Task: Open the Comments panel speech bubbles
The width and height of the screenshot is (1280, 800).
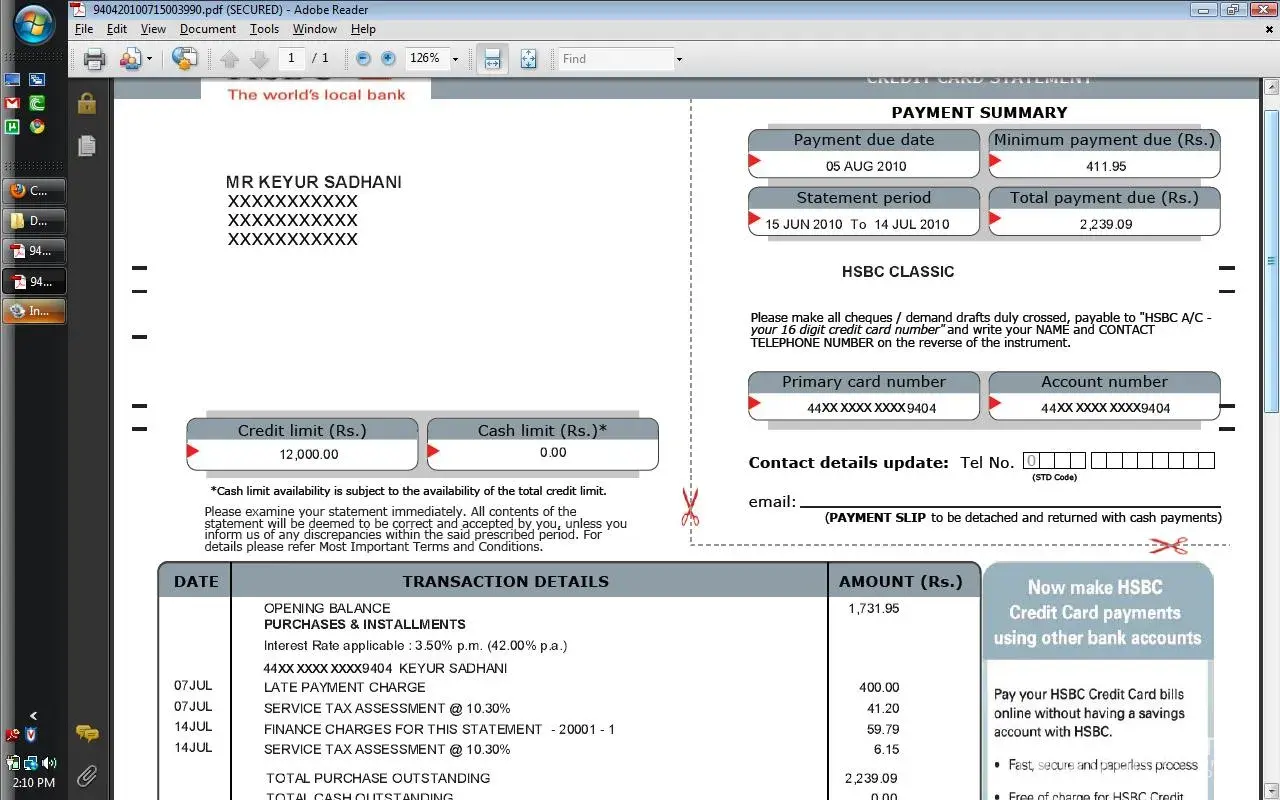Action: pyautogui.click(x=87, y=734)
